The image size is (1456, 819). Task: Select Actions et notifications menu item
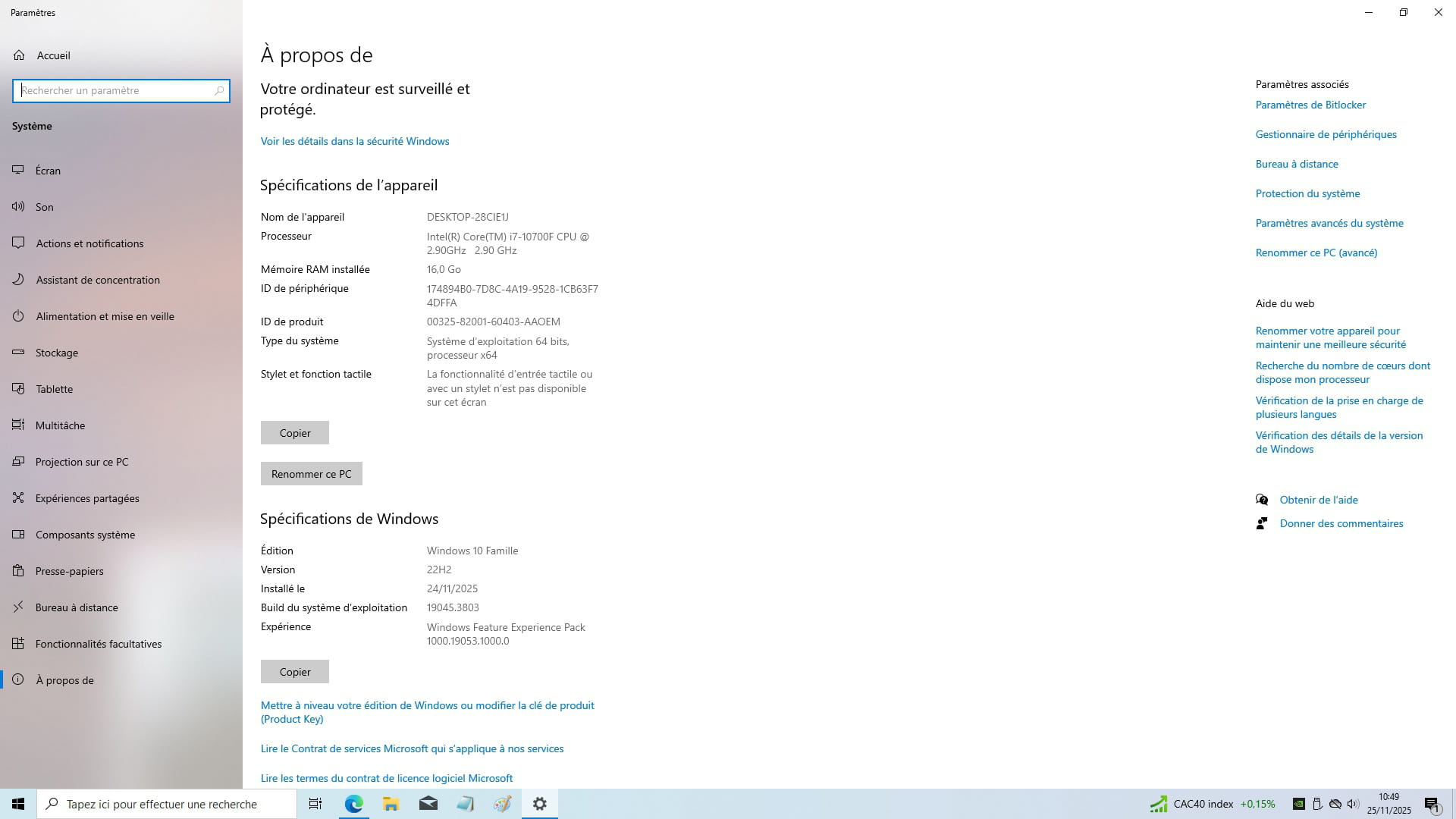pyautogui.click(x=89, y=243)
